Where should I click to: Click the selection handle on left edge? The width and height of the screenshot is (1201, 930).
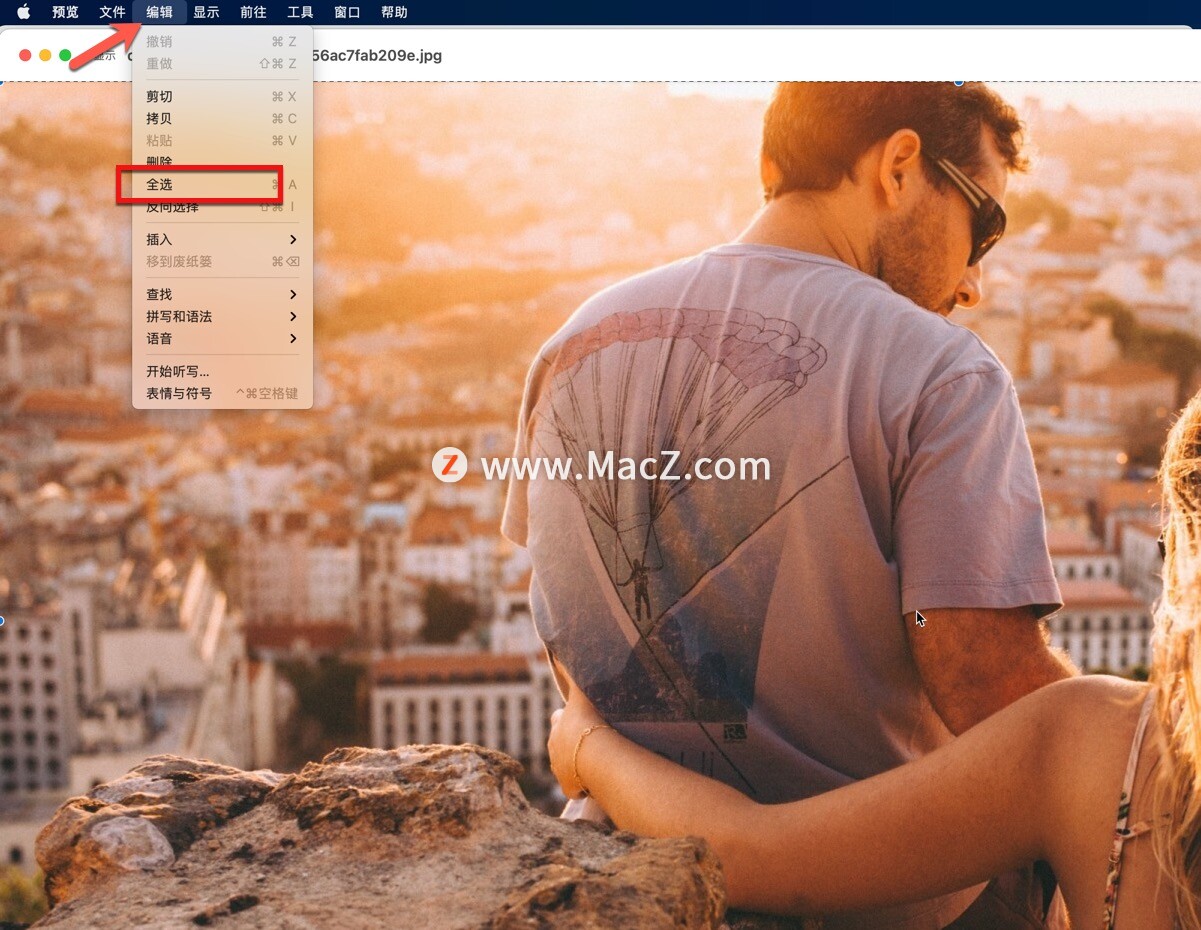click(x=1, y=620)
